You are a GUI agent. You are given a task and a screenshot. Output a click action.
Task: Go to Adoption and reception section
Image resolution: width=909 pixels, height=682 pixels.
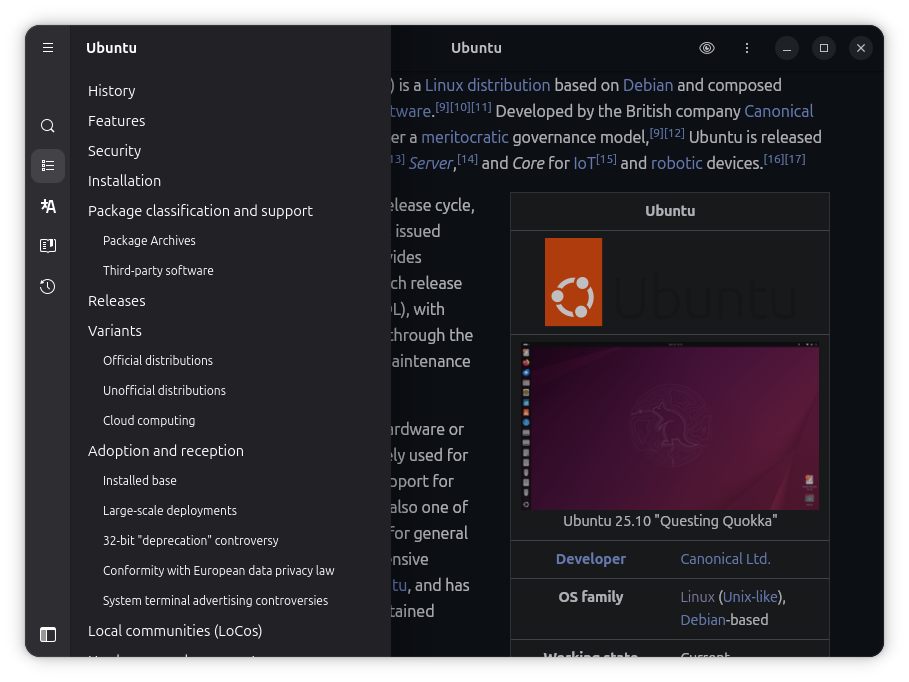166,451
